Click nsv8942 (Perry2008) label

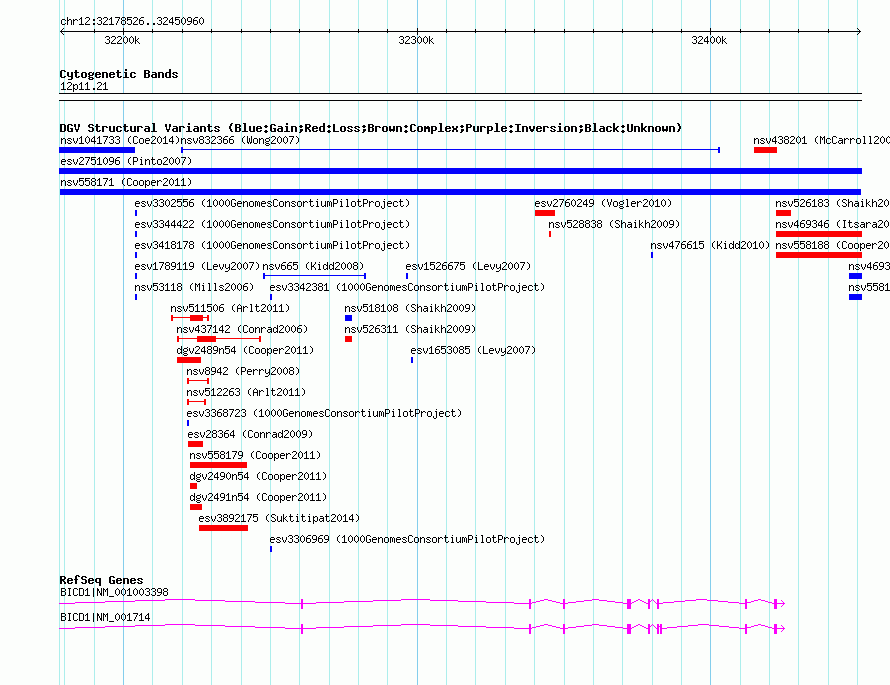coord(243,371)
